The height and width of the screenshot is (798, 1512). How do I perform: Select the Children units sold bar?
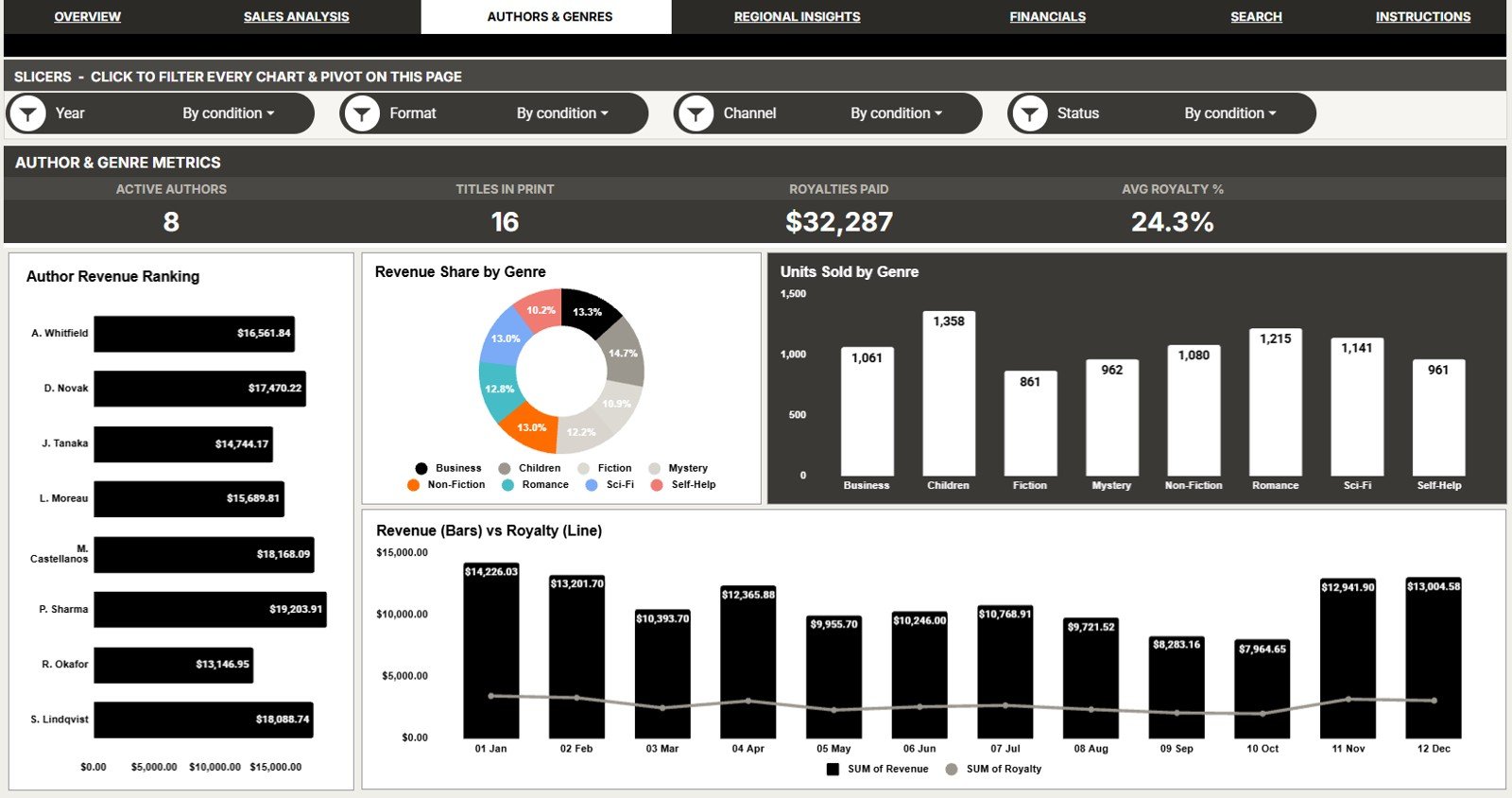click(949, 393)
